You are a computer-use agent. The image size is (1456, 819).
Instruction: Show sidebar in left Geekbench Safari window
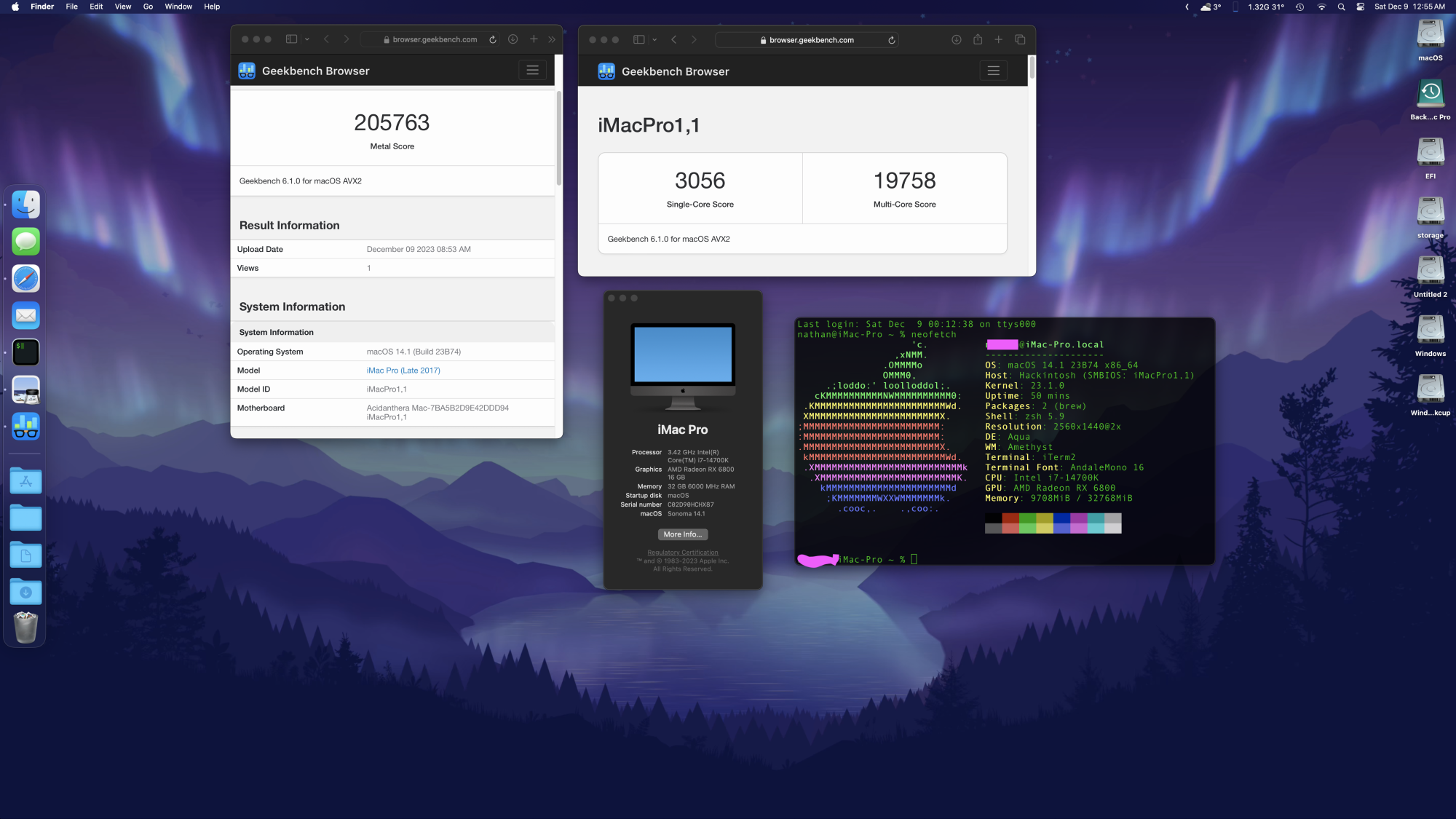point(291,39)
